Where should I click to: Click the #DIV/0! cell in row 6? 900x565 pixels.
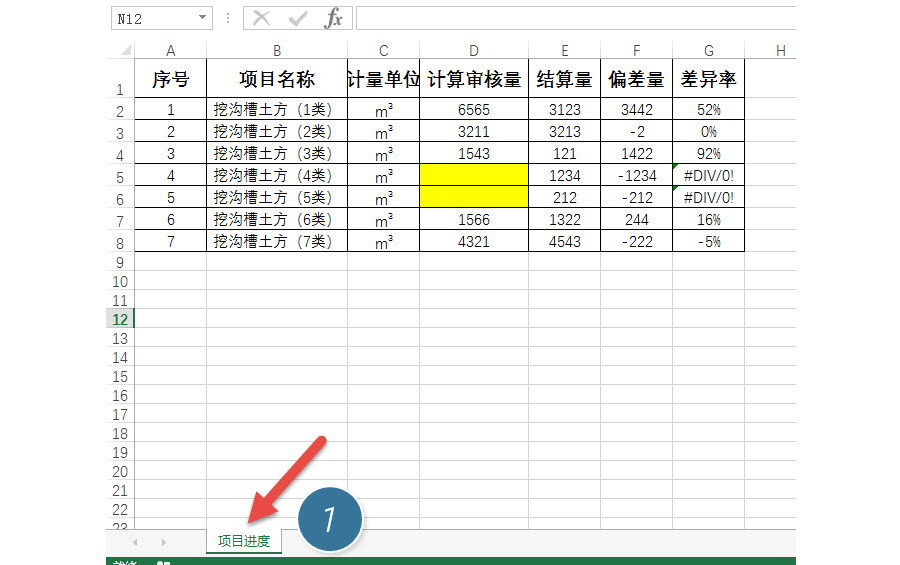708,197
